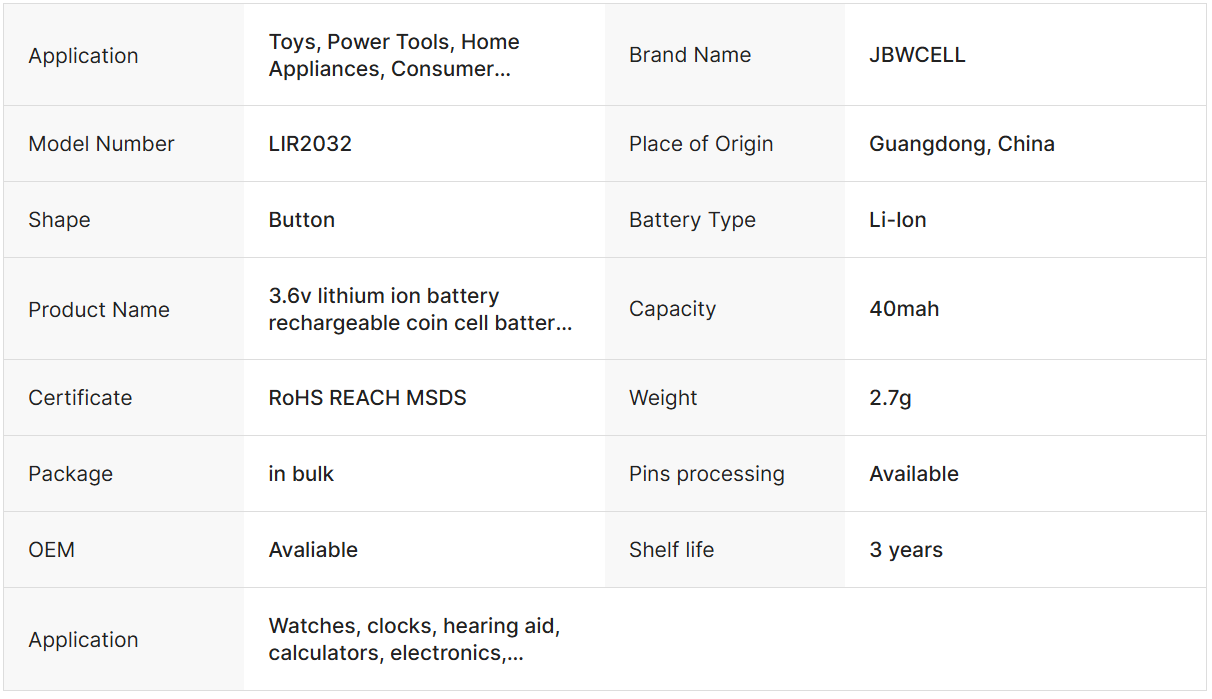Click the "Available" pins processing value
Screen dimensions: 1212x699
pos(913,474)
